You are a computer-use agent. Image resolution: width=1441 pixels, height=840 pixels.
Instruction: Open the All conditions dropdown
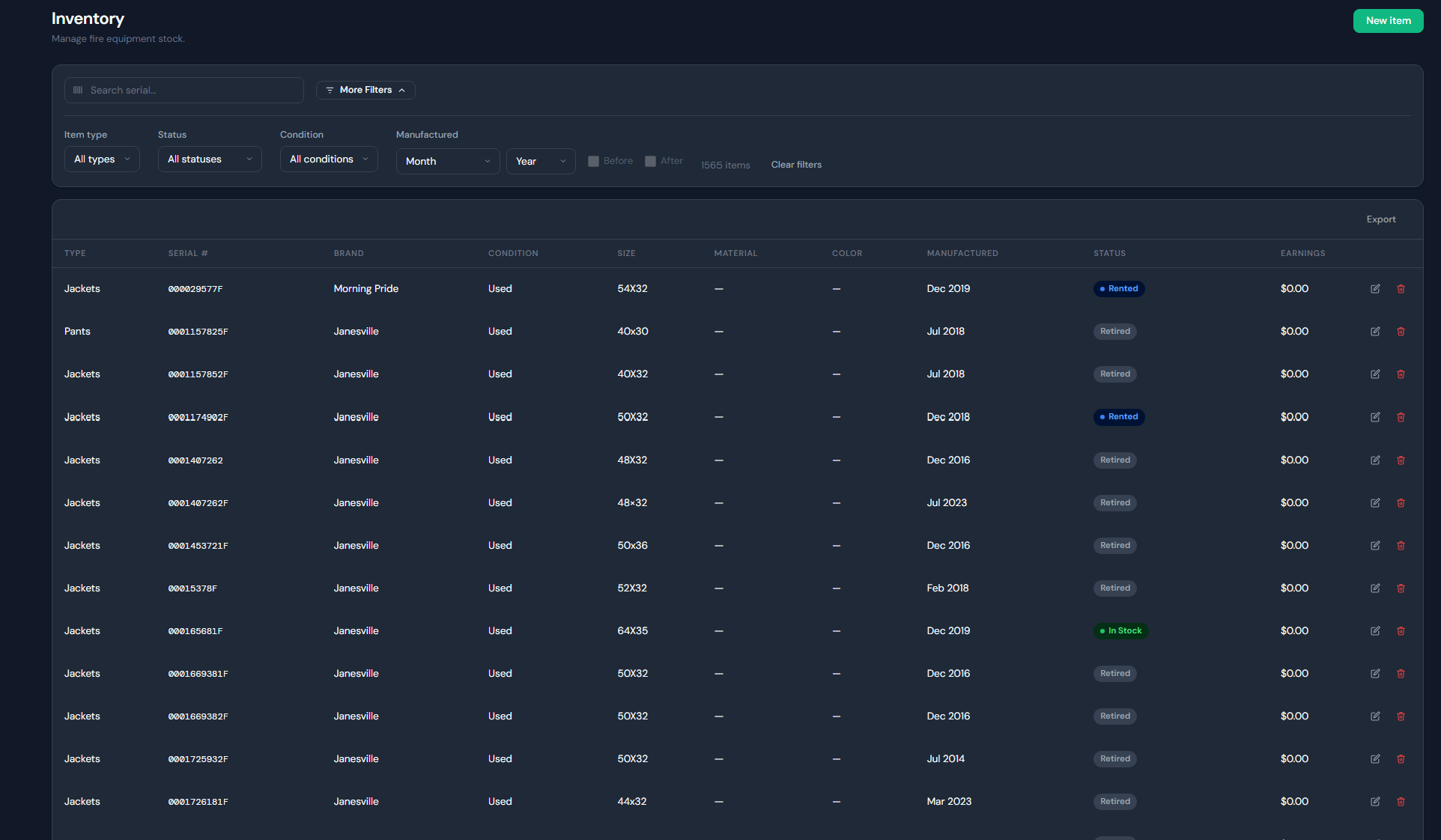[329, 159]
